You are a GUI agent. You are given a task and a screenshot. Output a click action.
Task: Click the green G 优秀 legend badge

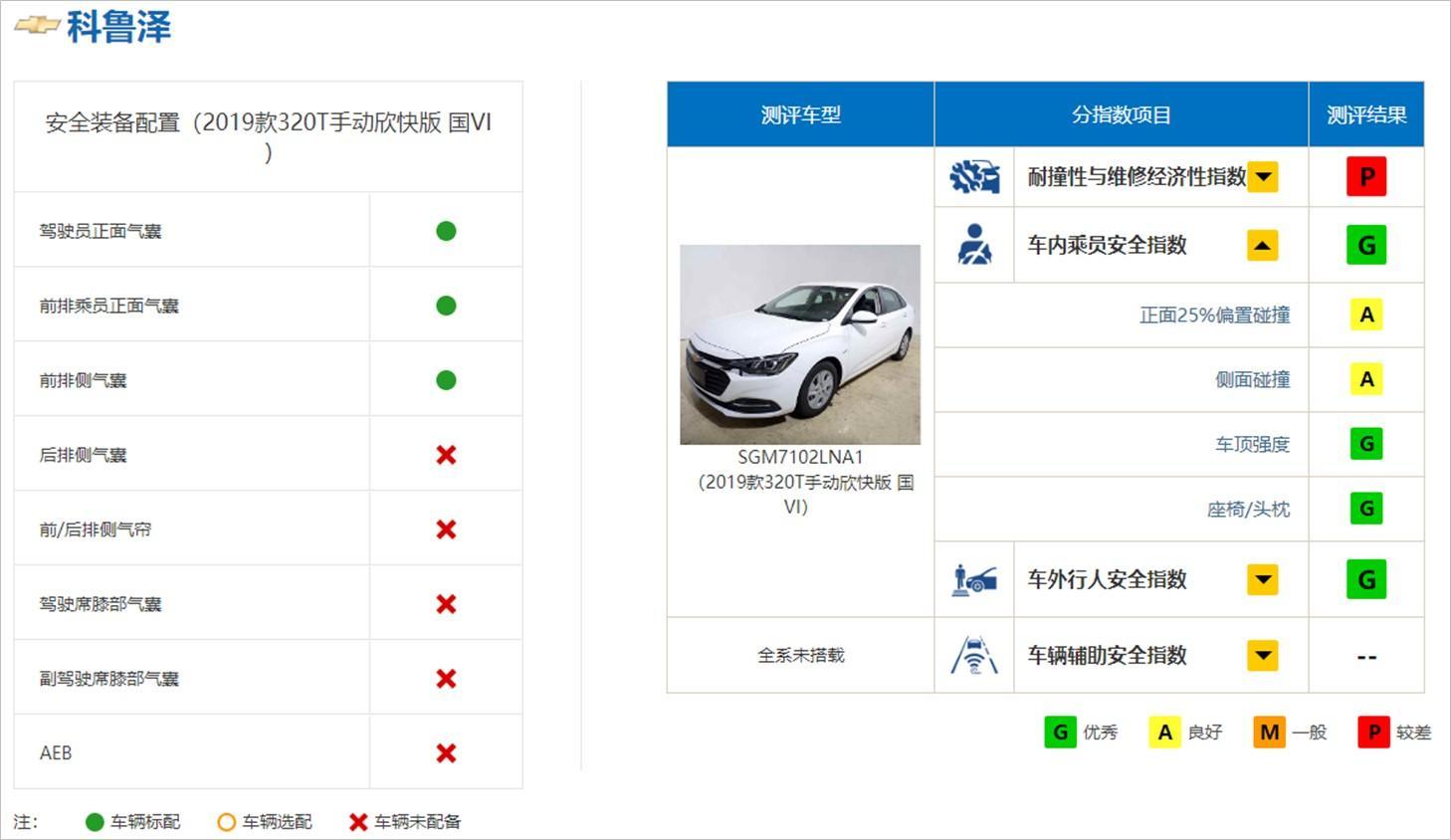(x=1060, y=733)
